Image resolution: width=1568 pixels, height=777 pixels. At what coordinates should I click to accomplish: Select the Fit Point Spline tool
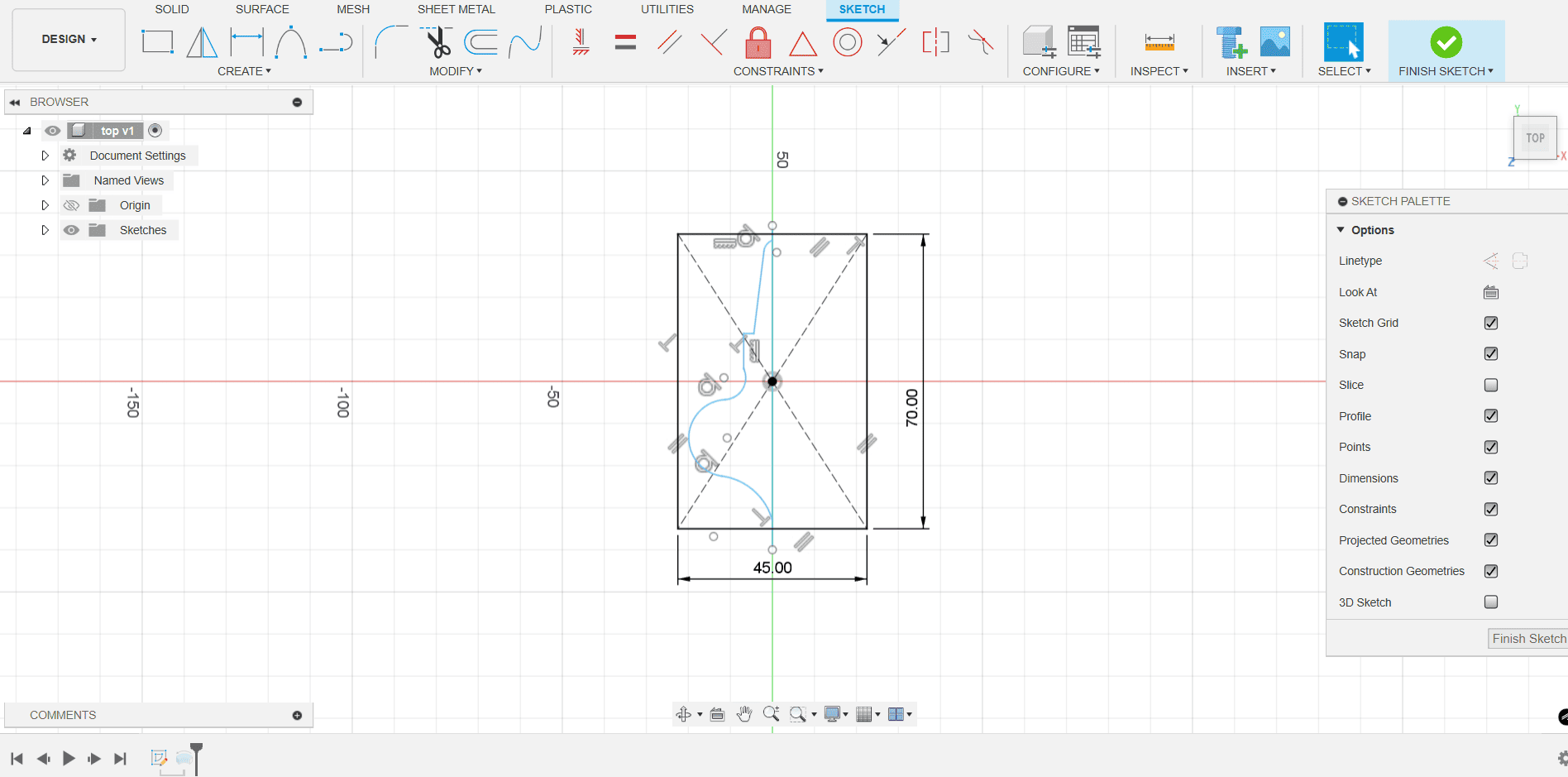[525, 41]
